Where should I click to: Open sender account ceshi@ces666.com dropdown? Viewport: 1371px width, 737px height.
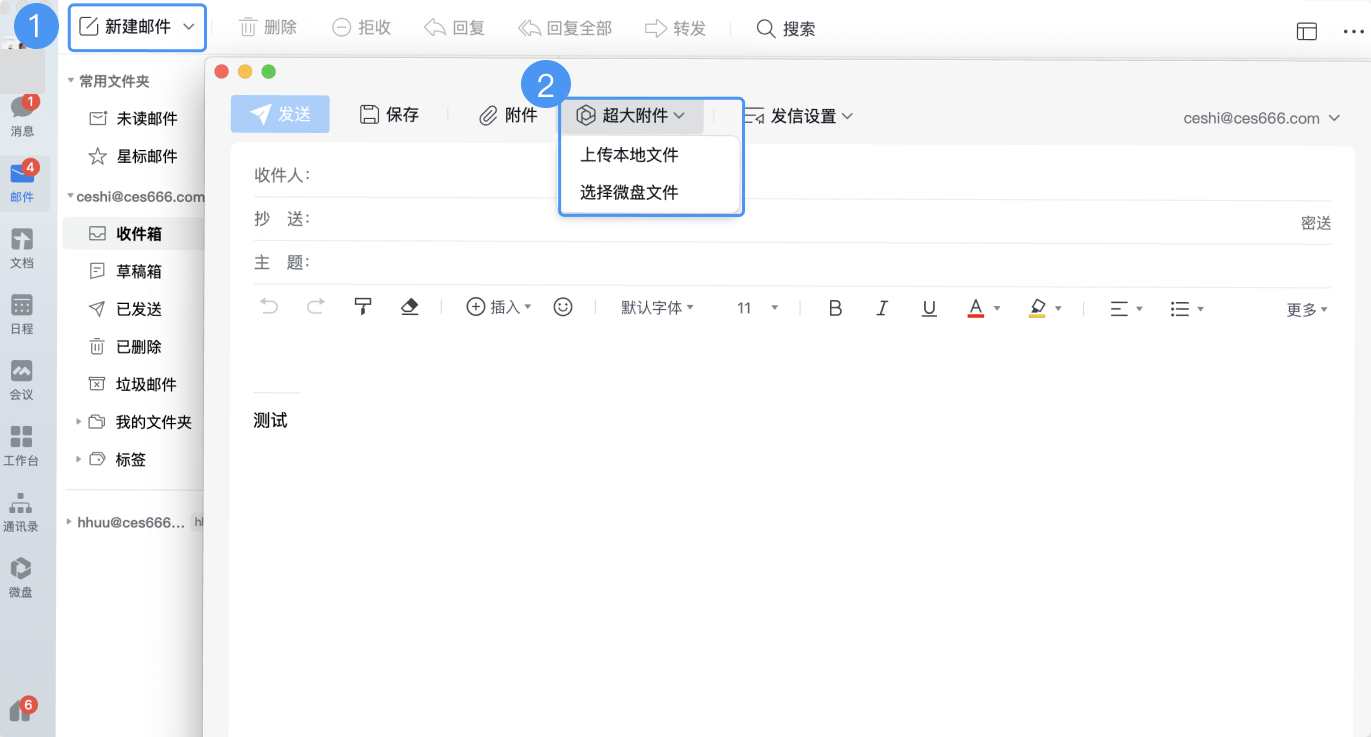tap(1262, 118)
